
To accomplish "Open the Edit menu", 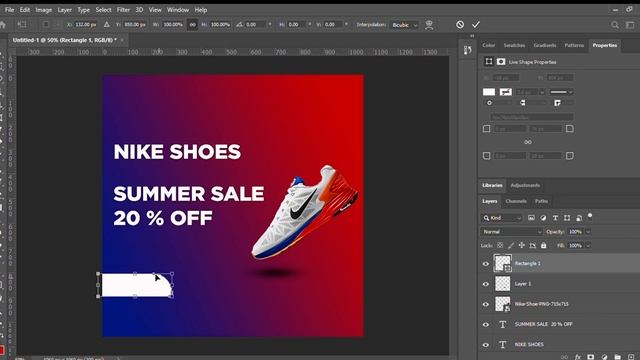I will 25,10.
